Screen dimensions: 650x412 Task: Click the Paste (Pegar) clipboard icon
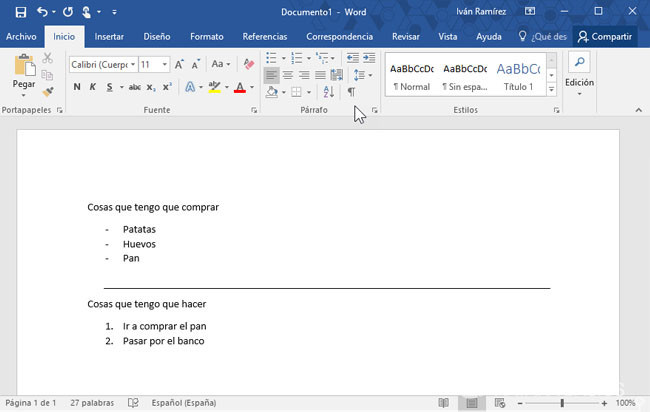23,68
